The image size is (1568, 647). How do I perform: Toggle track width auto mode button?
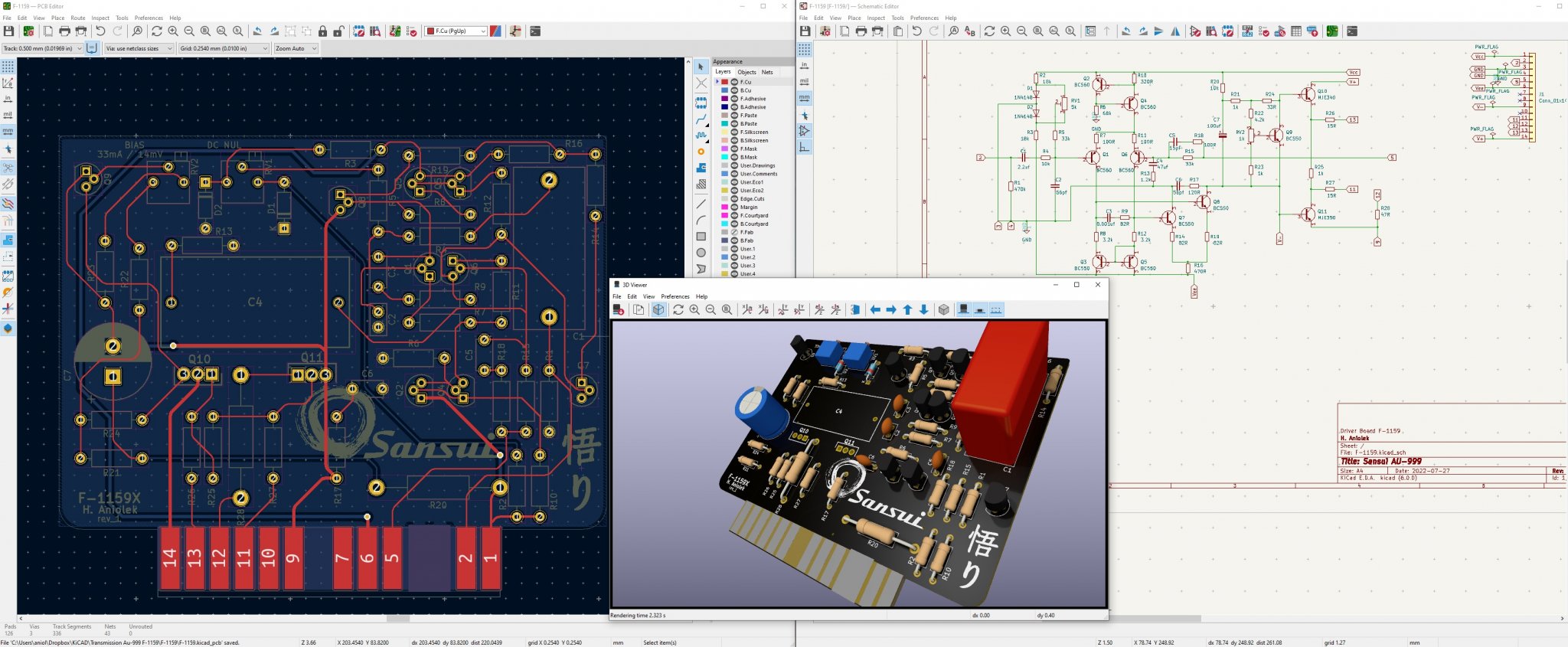click(x=92, y=48)
